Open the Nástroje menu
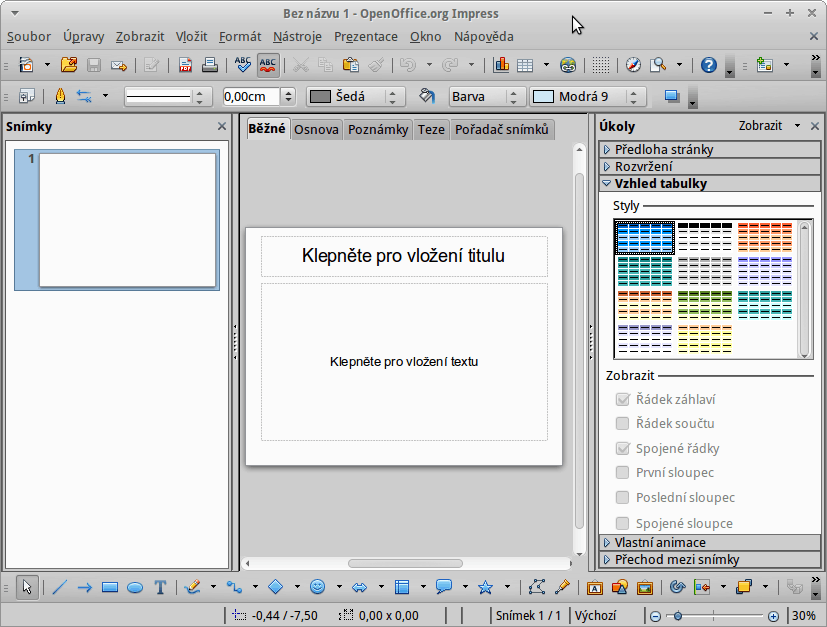Image resolution: width=827 pixels, height=627 pixels. click(x=297, y=36)
